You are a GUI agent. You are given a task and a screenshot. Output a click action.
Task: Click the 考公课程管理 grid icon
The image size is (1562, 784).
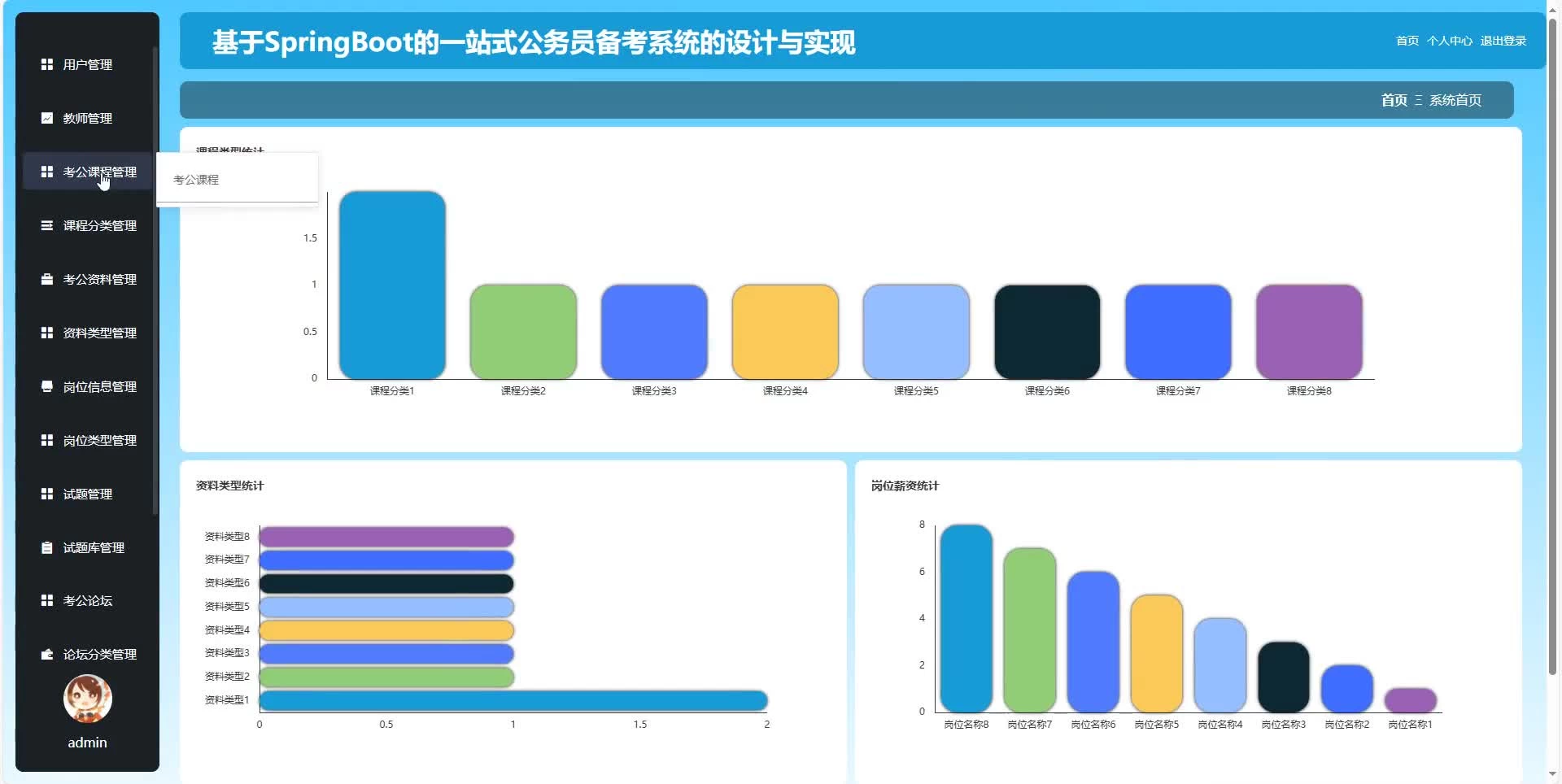tap(47, 172)
